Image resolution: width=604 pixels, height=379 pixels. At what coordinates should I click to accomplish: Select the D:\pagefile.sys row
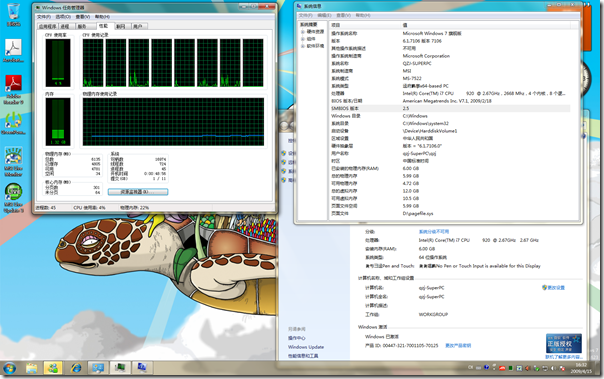(450, 213)
